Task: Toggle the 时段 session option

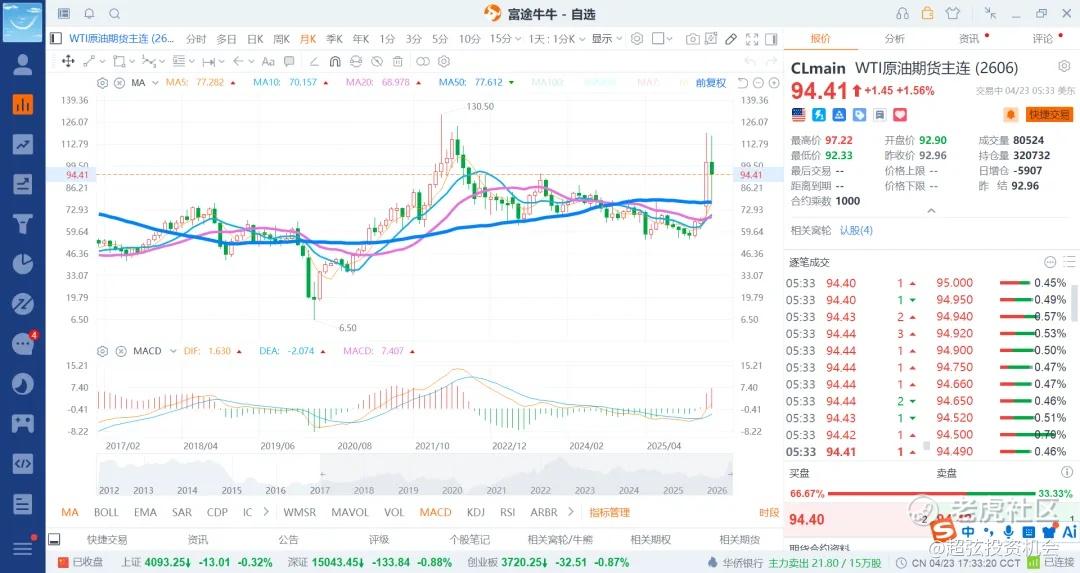Action: [769, 512]
